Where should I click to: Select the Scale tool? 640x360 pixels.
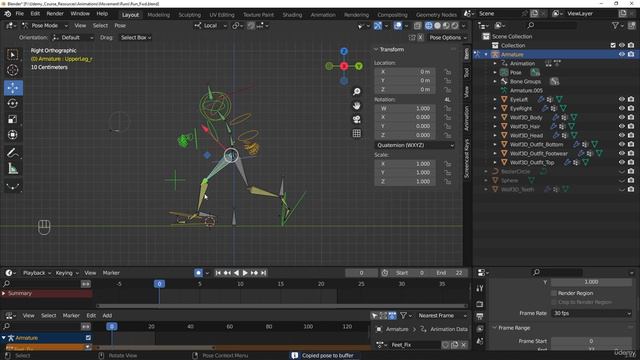[13, 119]
